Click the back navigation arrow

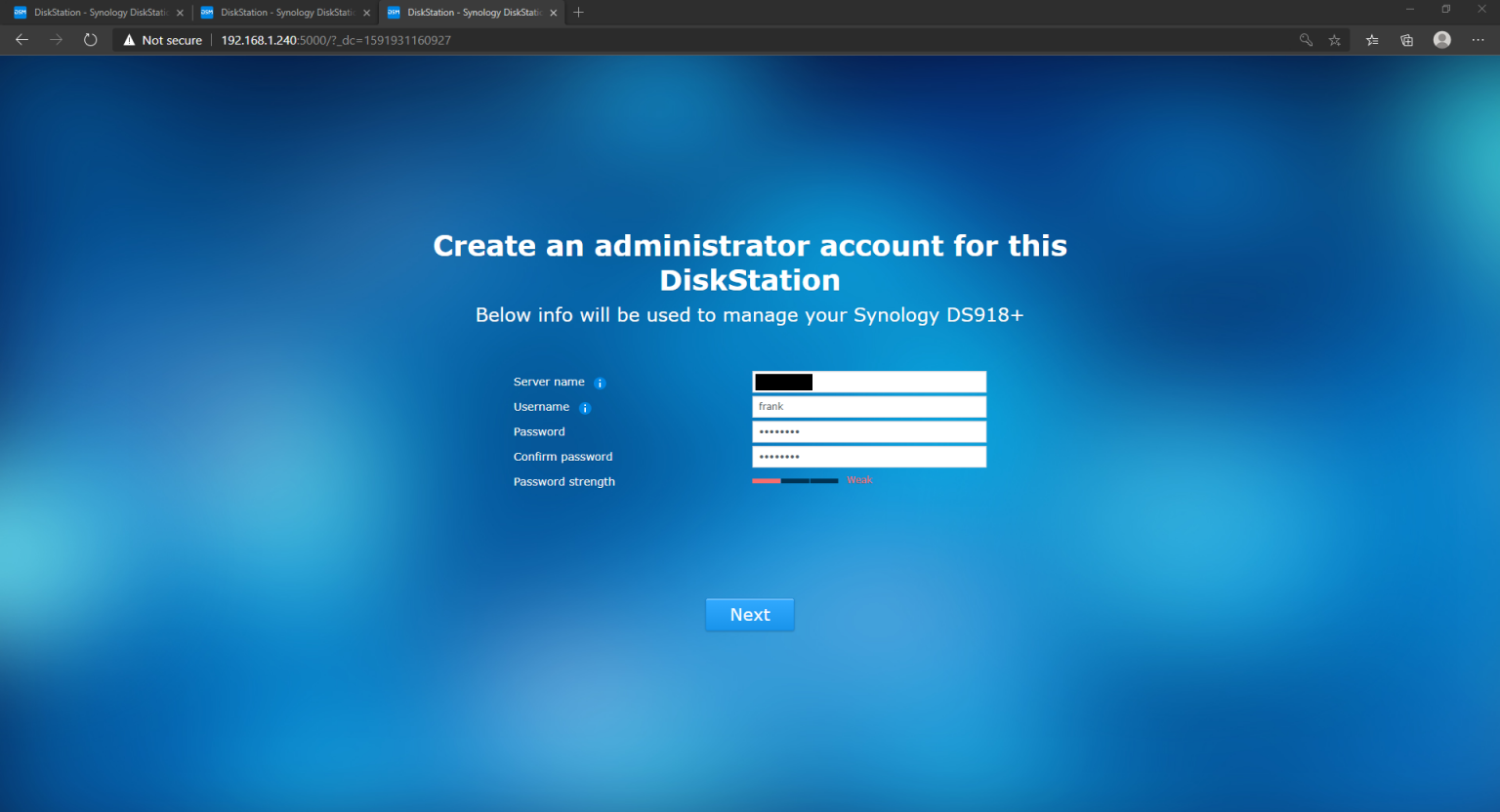(21, 40)
